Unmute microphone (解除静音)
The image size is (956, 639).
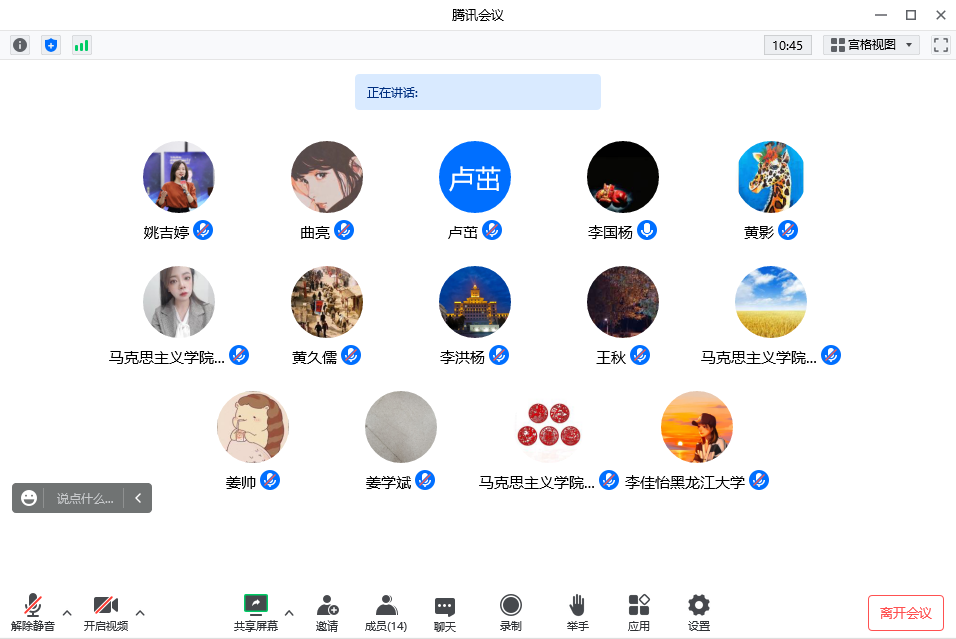coord(33,612)
